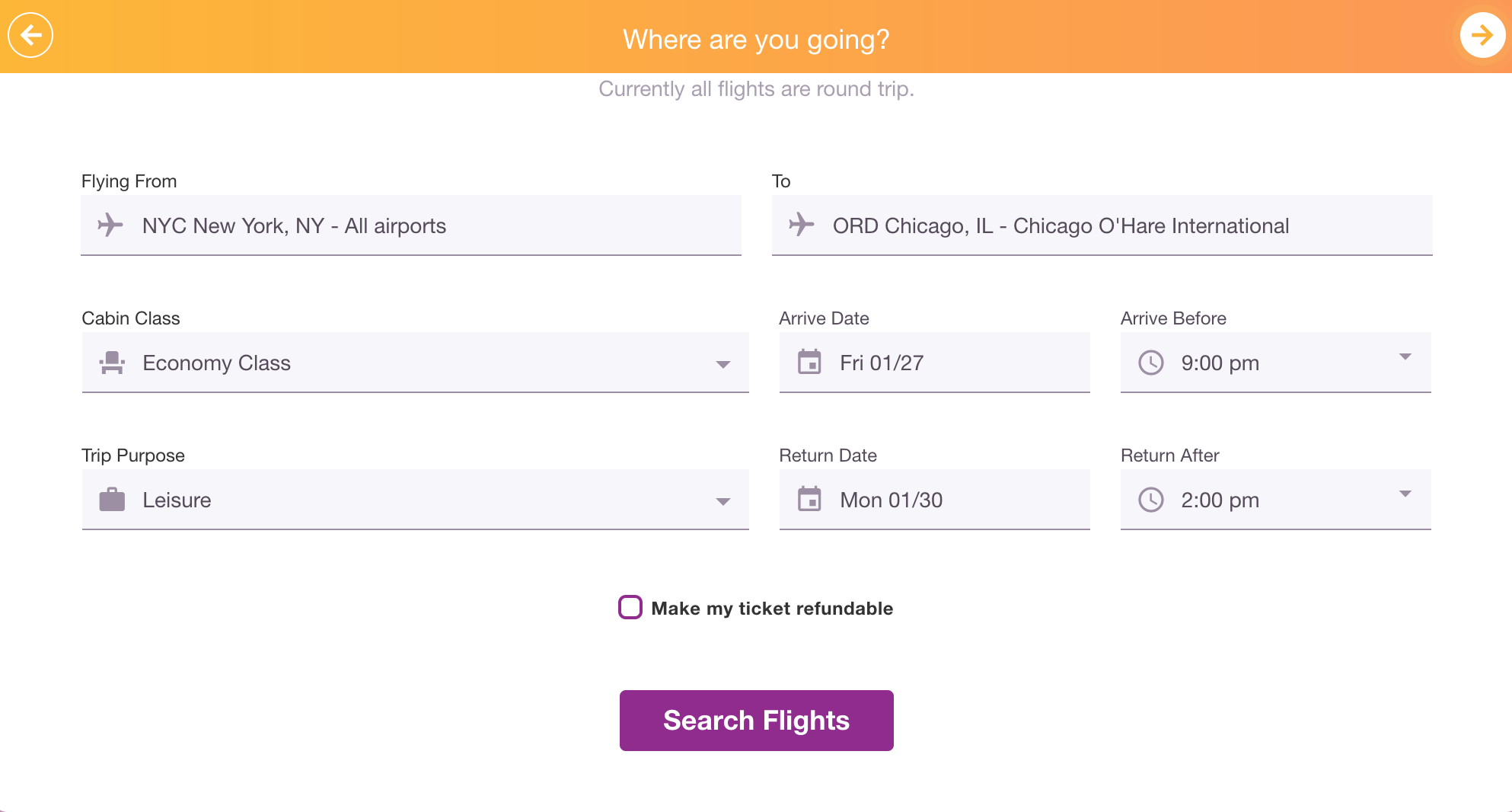Screen dimensions: 1512x812
Task: Open the Arrive Before time dropdown arrow
Action: tap(1405, 356)
